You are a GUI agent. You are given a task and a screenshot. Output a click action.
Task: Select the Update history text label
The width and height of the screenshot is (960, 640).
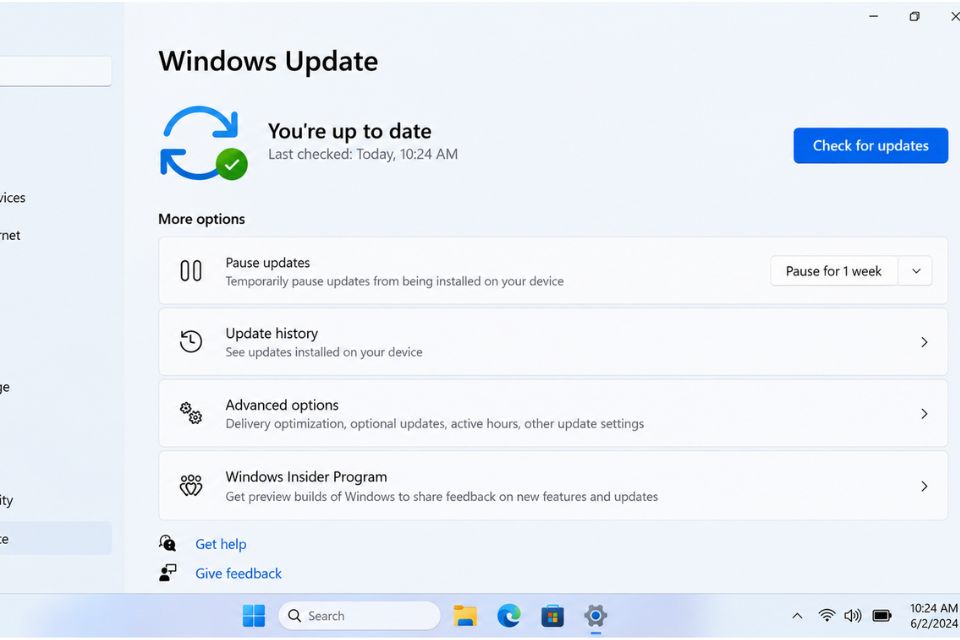click(272, 333)
